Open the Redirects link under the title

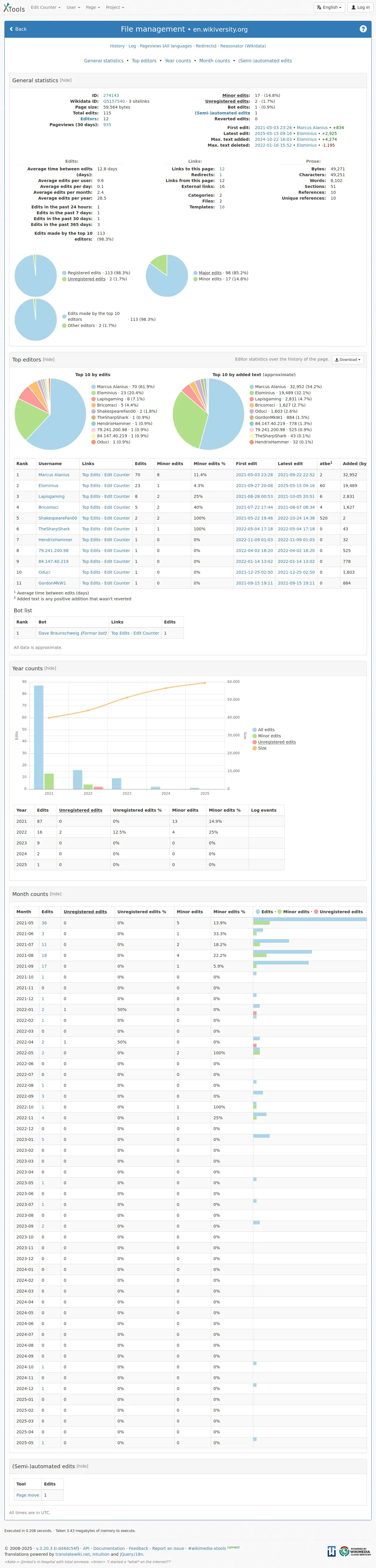tap(205, 46)
